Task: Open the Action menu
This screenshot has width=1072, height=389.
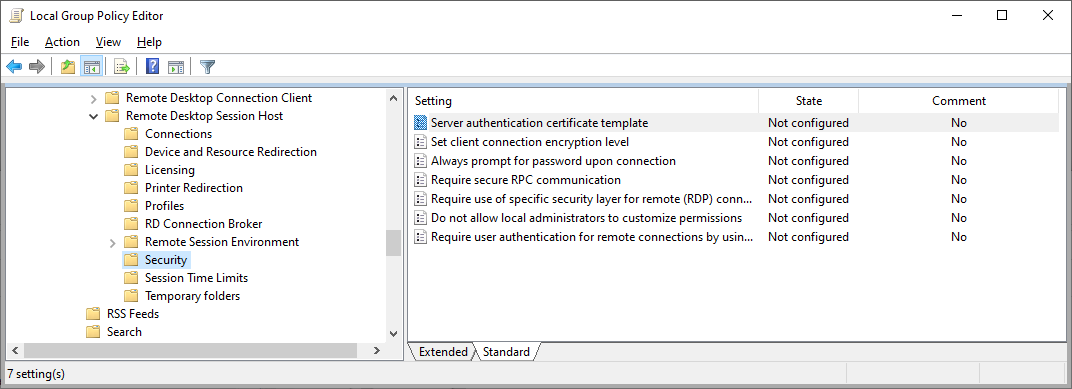Action: tap(62, 42)
